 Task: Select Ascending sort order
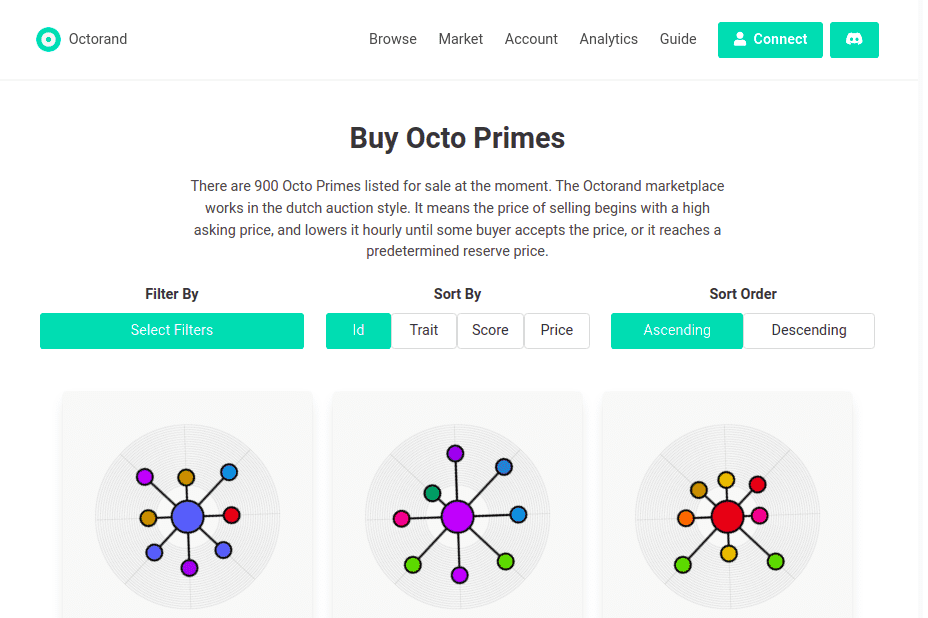click(677, 331)
